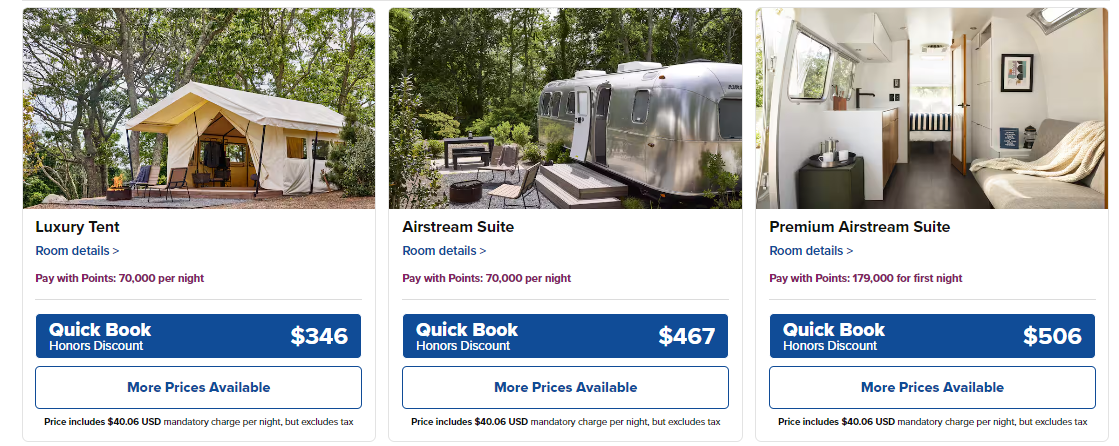The width and height of the screenshot is (1119, 446).
Task: Show more prices for Luxury Tent
Action: [x=198, y=387]
